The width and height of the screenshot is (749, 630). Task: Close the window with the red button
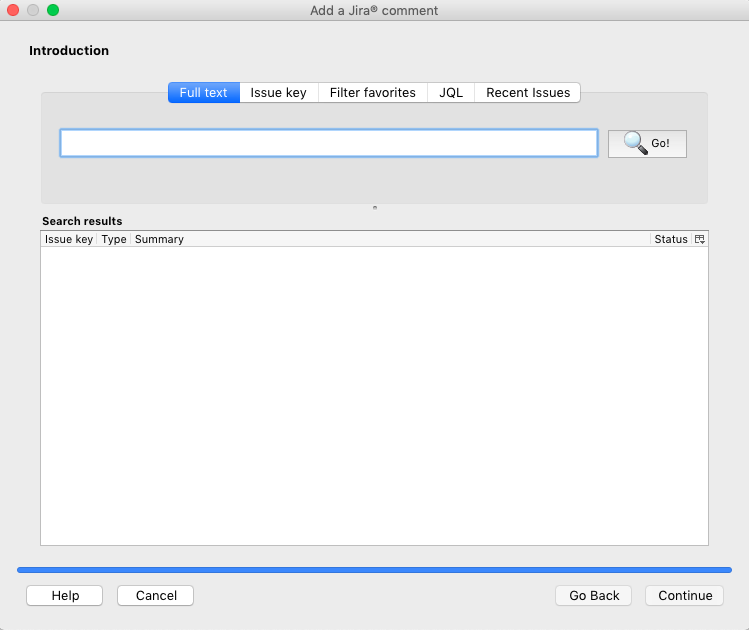(x=13, y=10)
